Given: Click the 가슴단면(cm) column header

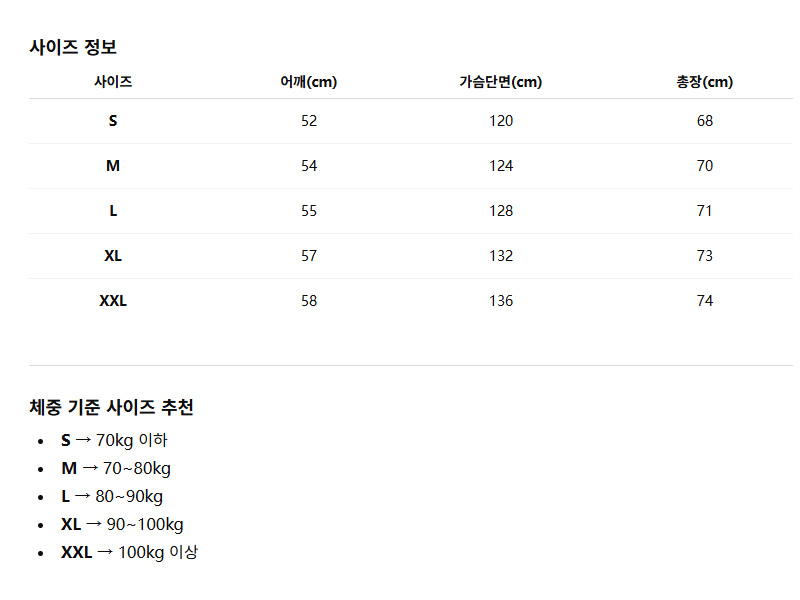Looking at the screenshot, I should point(501,82).
